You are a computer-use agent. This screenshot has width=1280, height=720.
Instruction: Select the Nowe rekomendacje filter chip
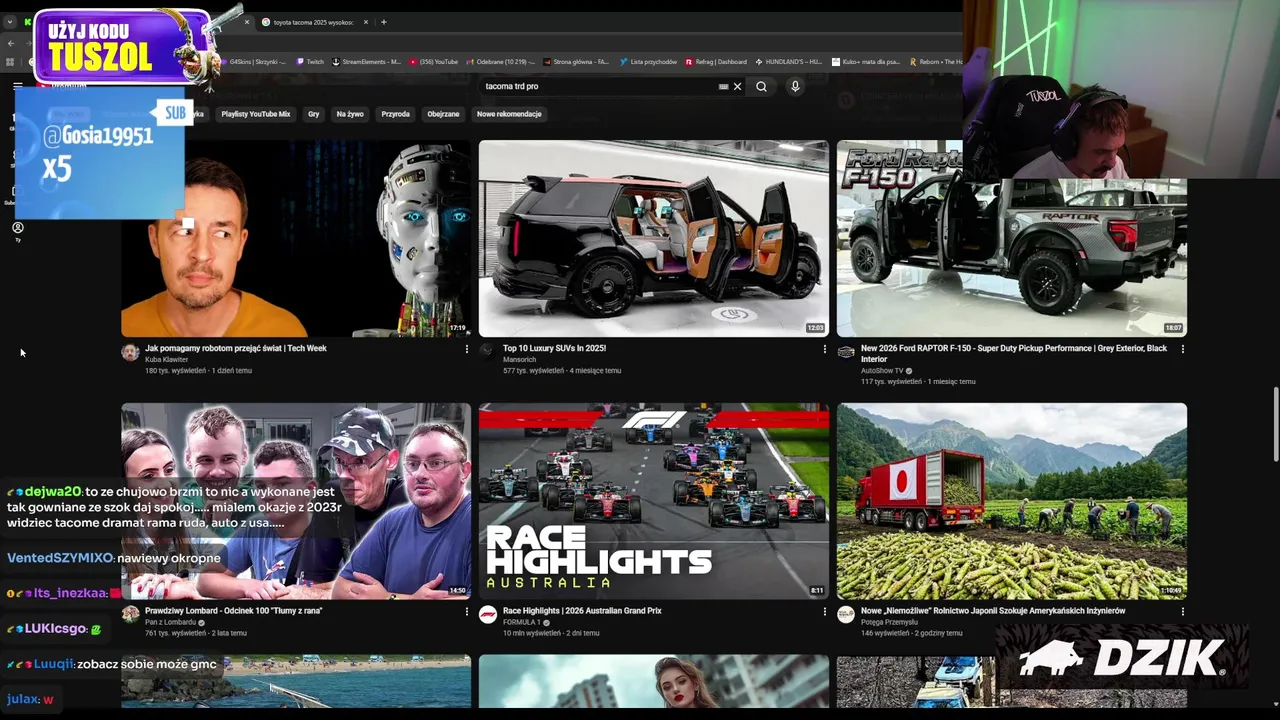pyautogui.click(x=509, y=114)
